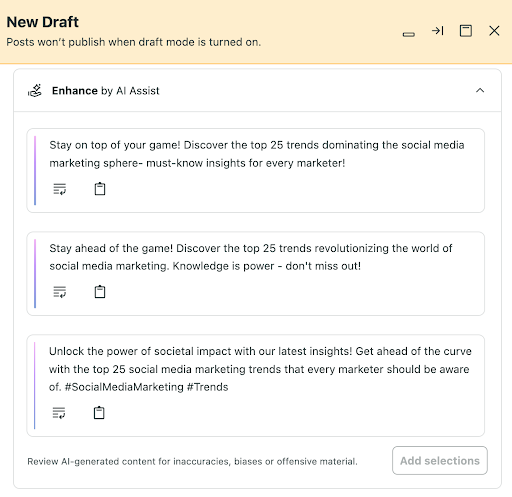512x497 pixels.
Task: Maximize the New Draft window
Action: click(466, 31)
